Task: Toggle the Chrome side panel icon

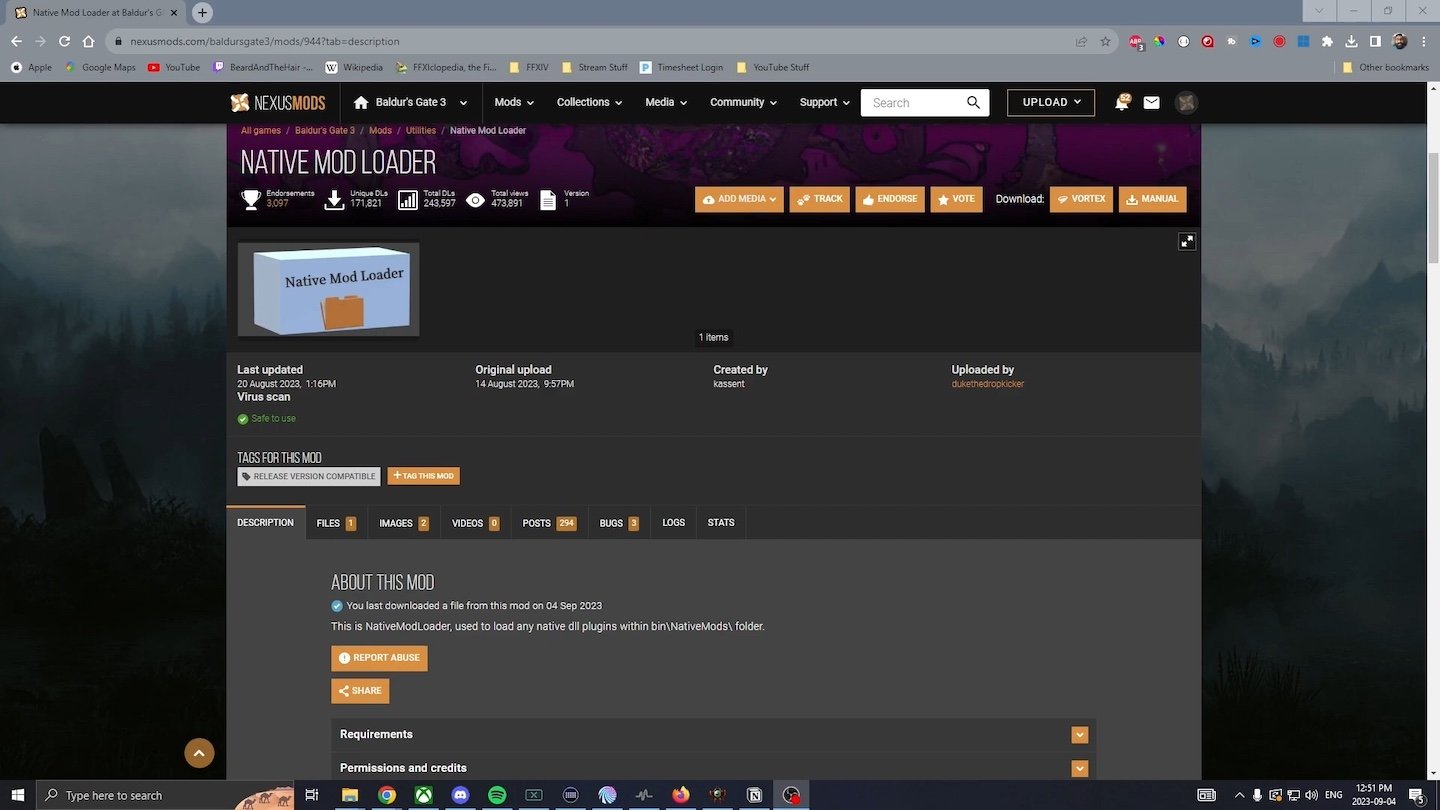Action: tap(1375, 41)
